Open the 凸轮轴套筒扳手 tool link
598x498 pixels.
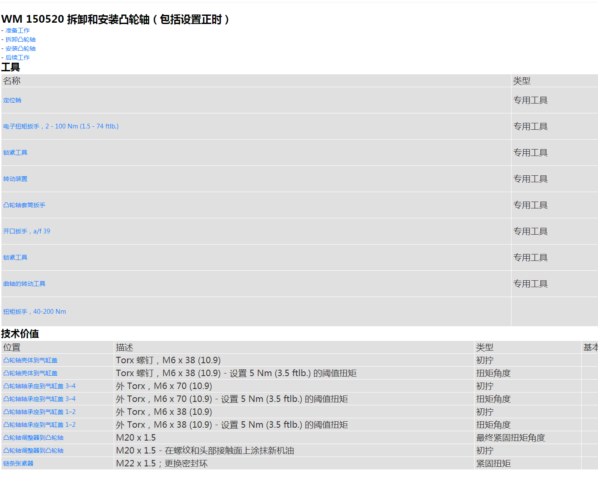coord(24,205)
